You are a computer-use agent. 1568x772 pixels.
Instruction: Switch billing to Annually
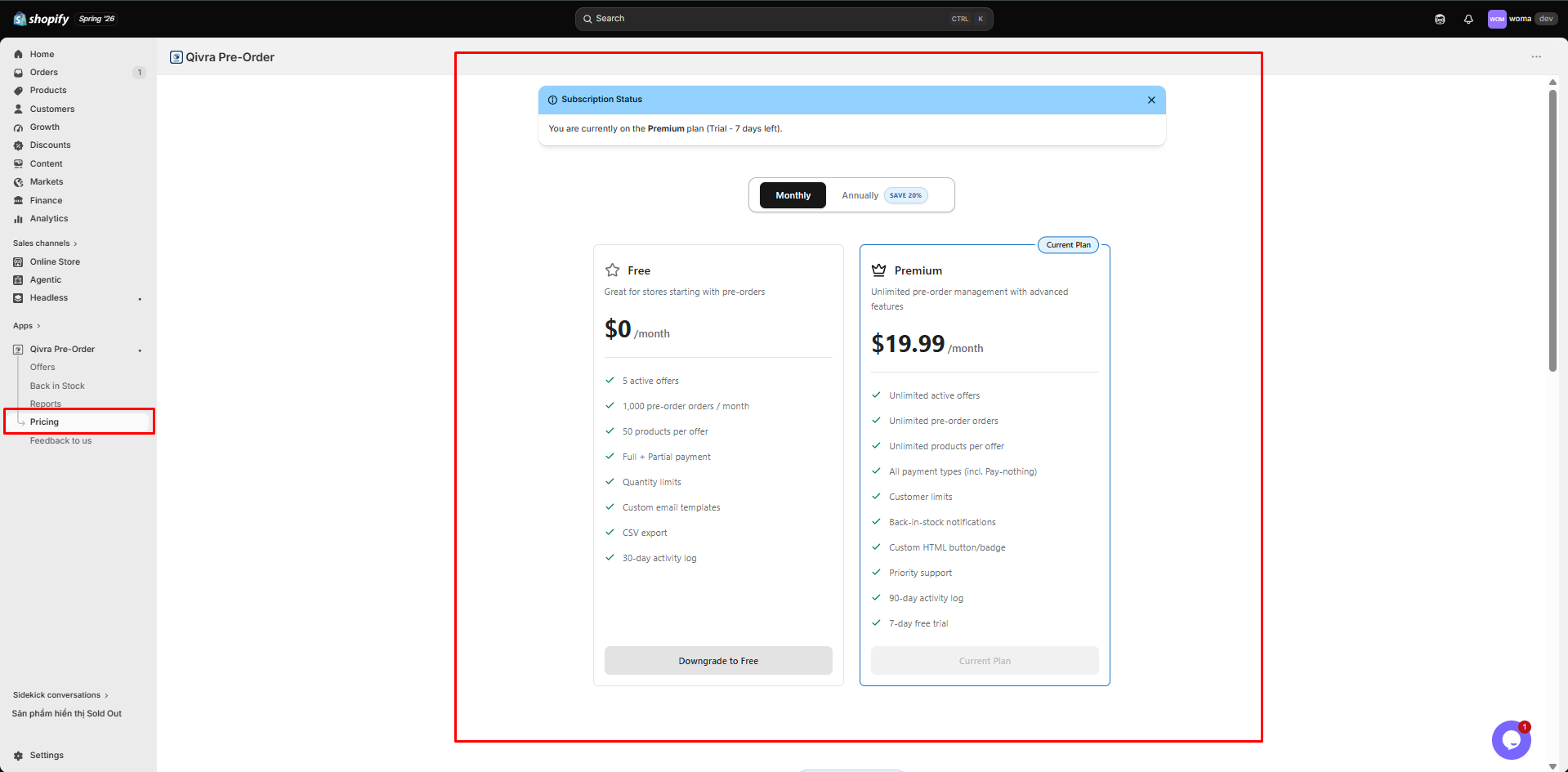pyautogui.click(x=860, y=195)
